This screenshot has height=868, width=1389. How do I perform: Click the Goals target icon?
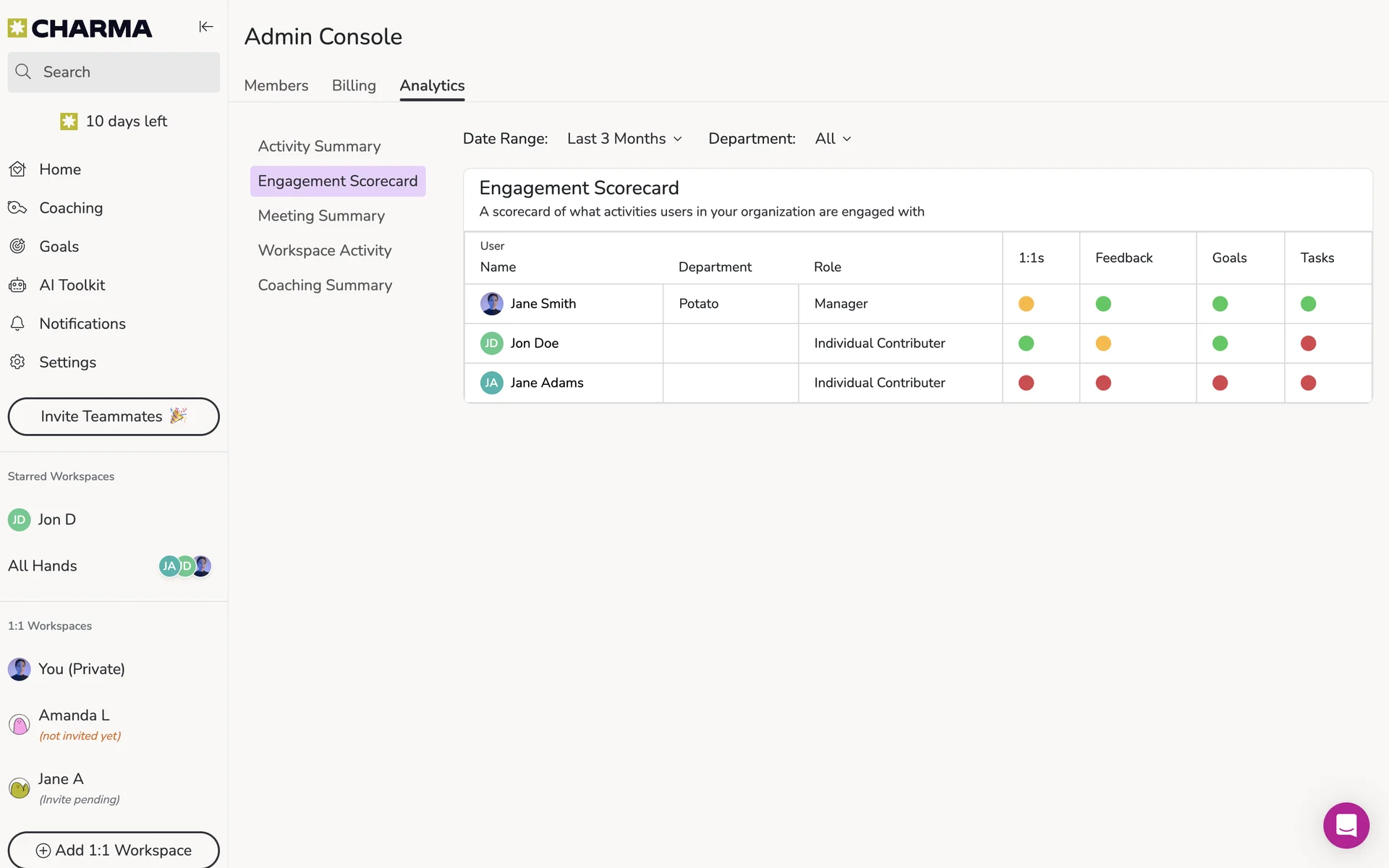tap(17, 247)
